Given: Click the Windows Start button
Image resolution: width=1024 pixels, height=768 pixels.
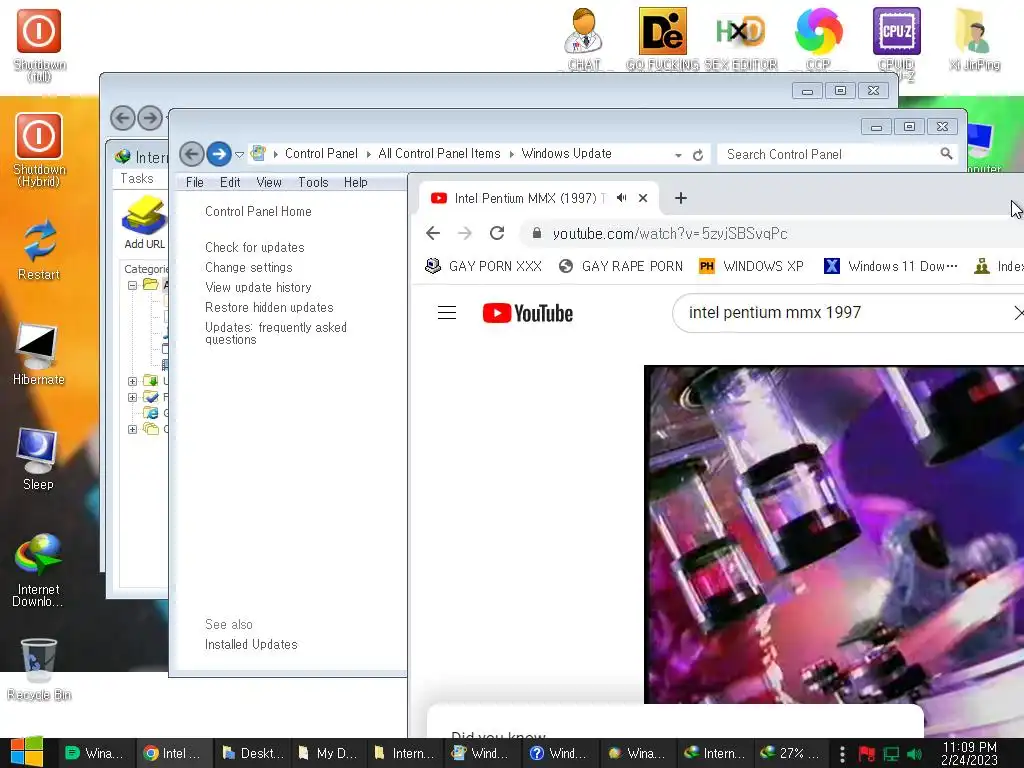Looking at the screenshot, I should coord(27,752).
